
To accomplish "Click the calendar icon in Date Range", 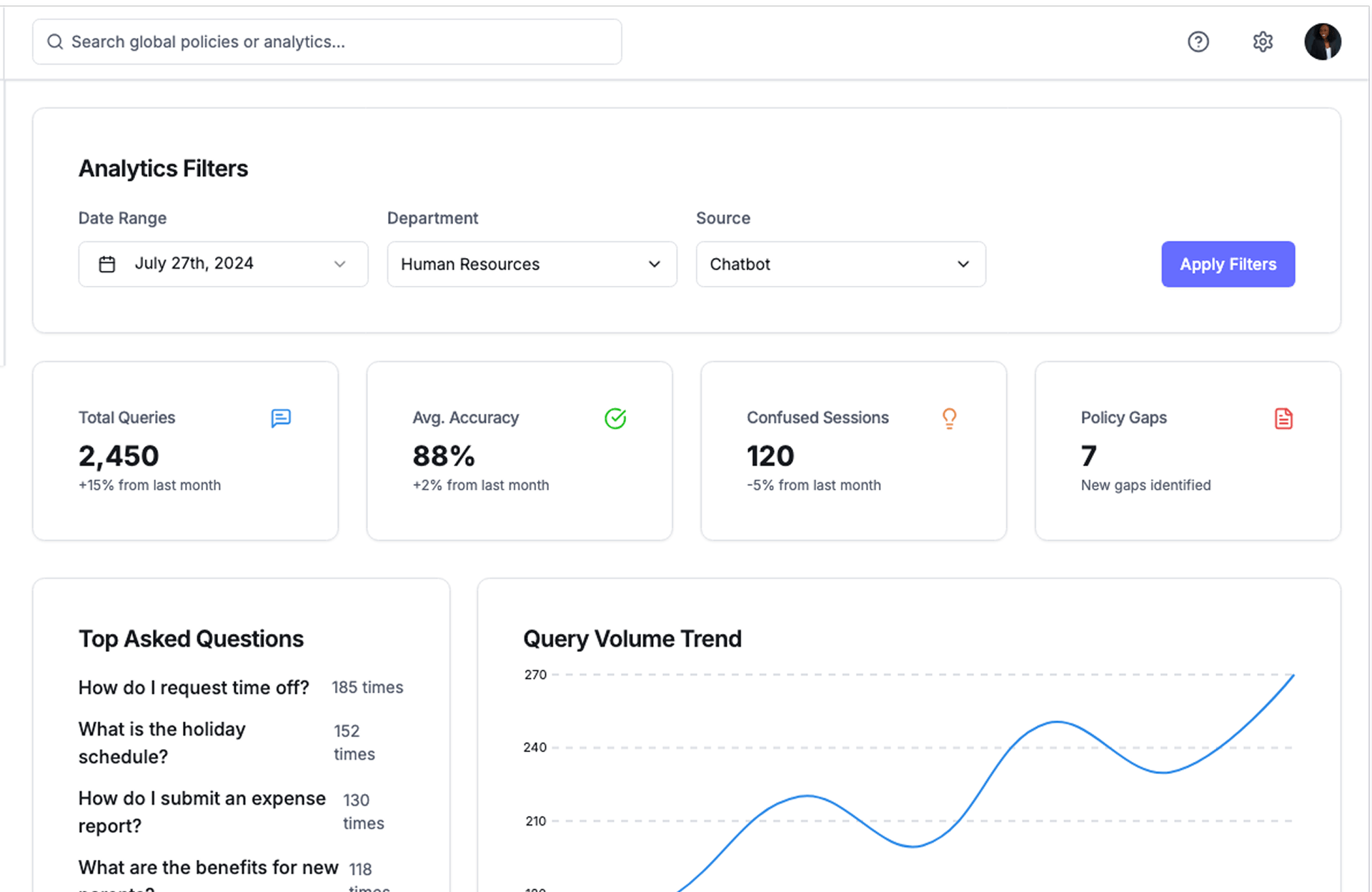I will (107, 264).
